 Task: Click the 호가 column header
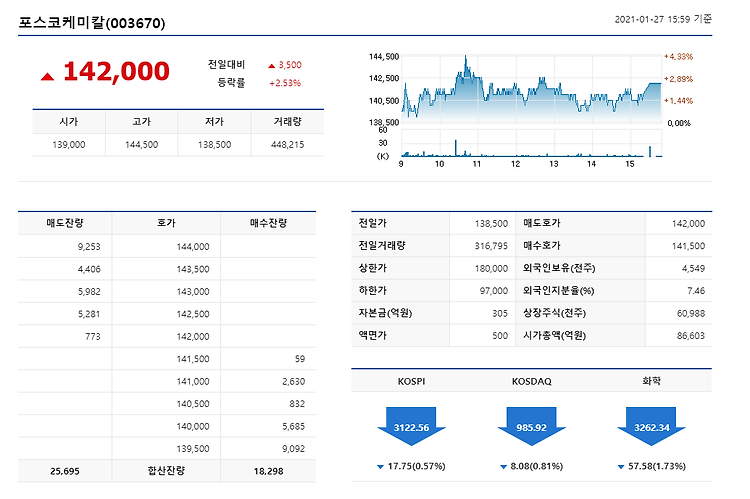click(166, 223)
